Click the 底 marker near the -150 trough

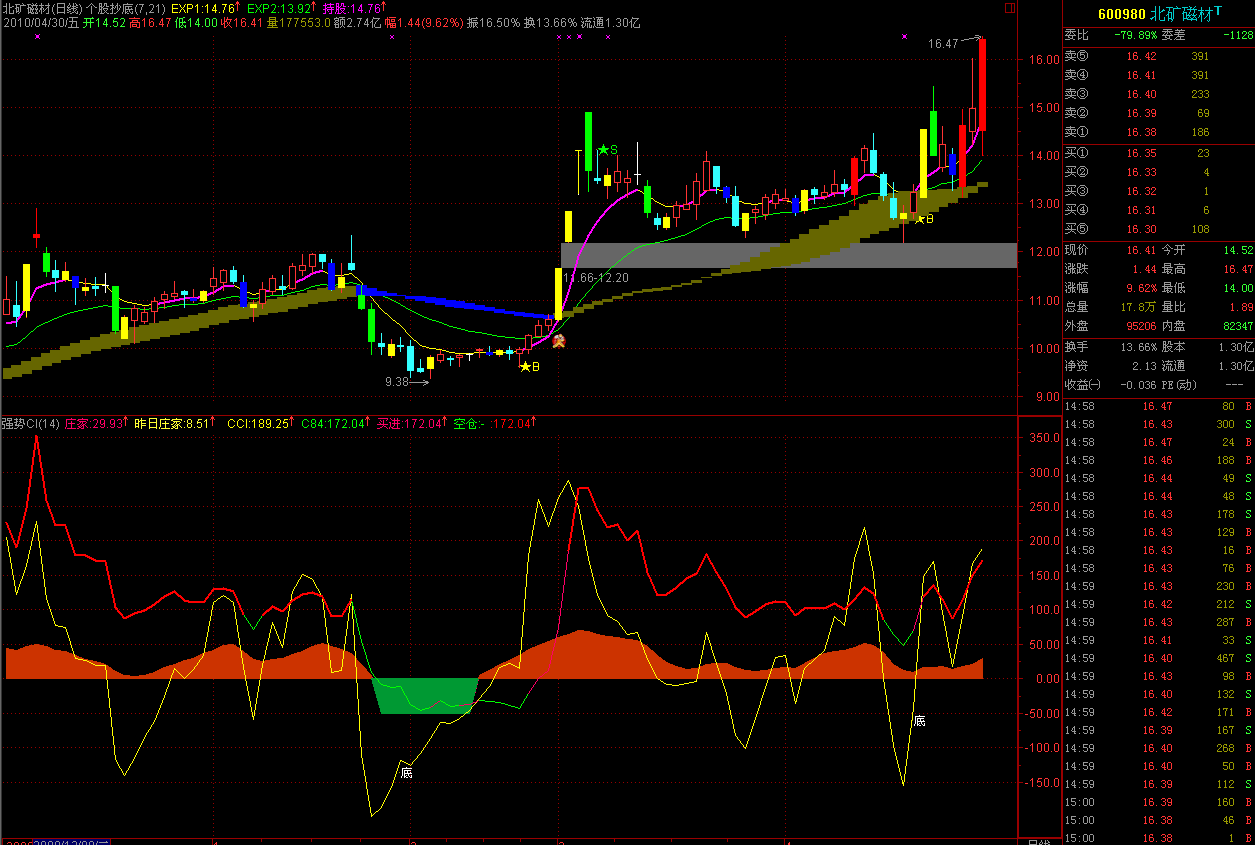406,772
